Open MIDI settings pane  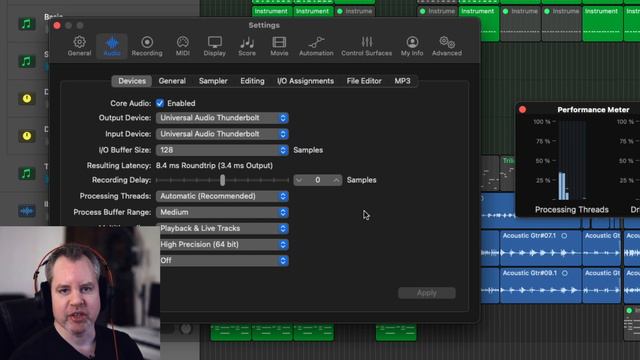point(182,46)
